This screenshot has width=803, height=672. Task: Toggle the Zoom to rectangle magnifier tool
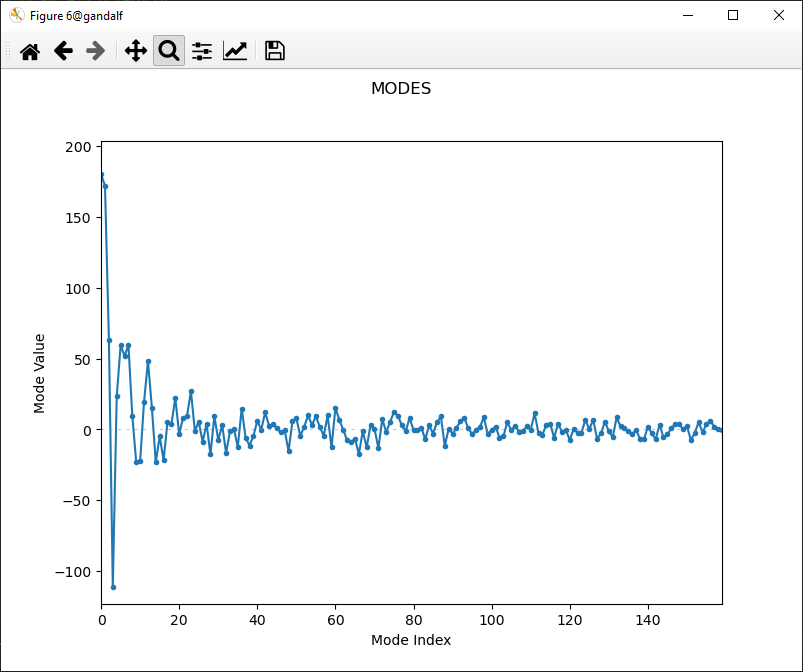tap(169, 51)
